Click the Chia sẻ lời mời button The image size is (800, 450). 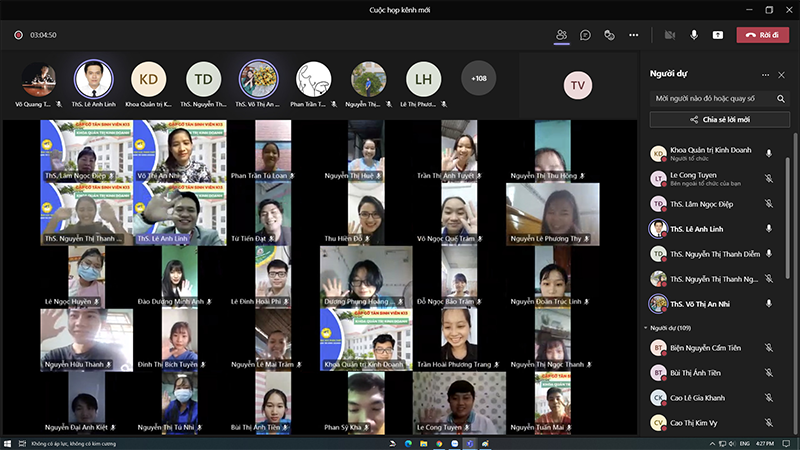712,119
